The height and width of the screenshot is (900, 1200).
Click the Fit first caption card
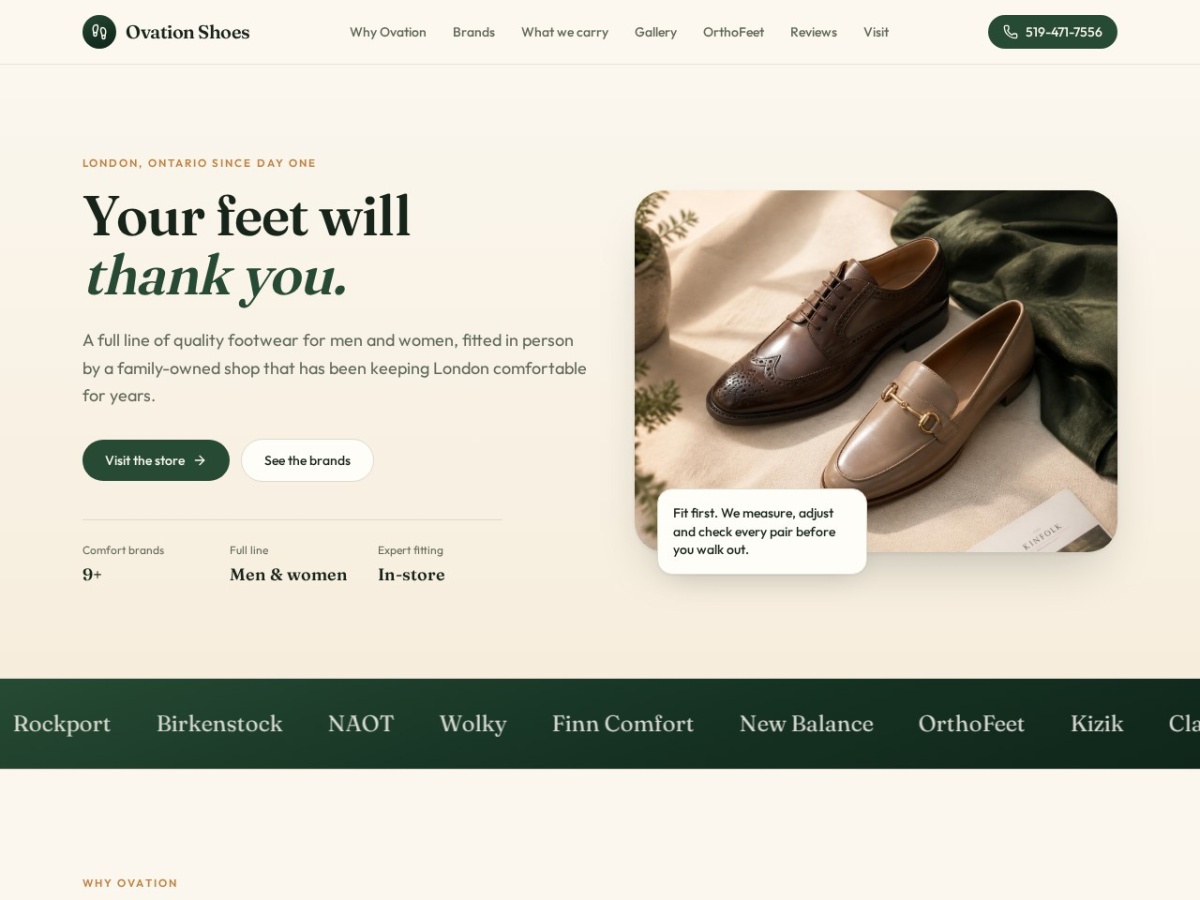click(x=762, y=531)
